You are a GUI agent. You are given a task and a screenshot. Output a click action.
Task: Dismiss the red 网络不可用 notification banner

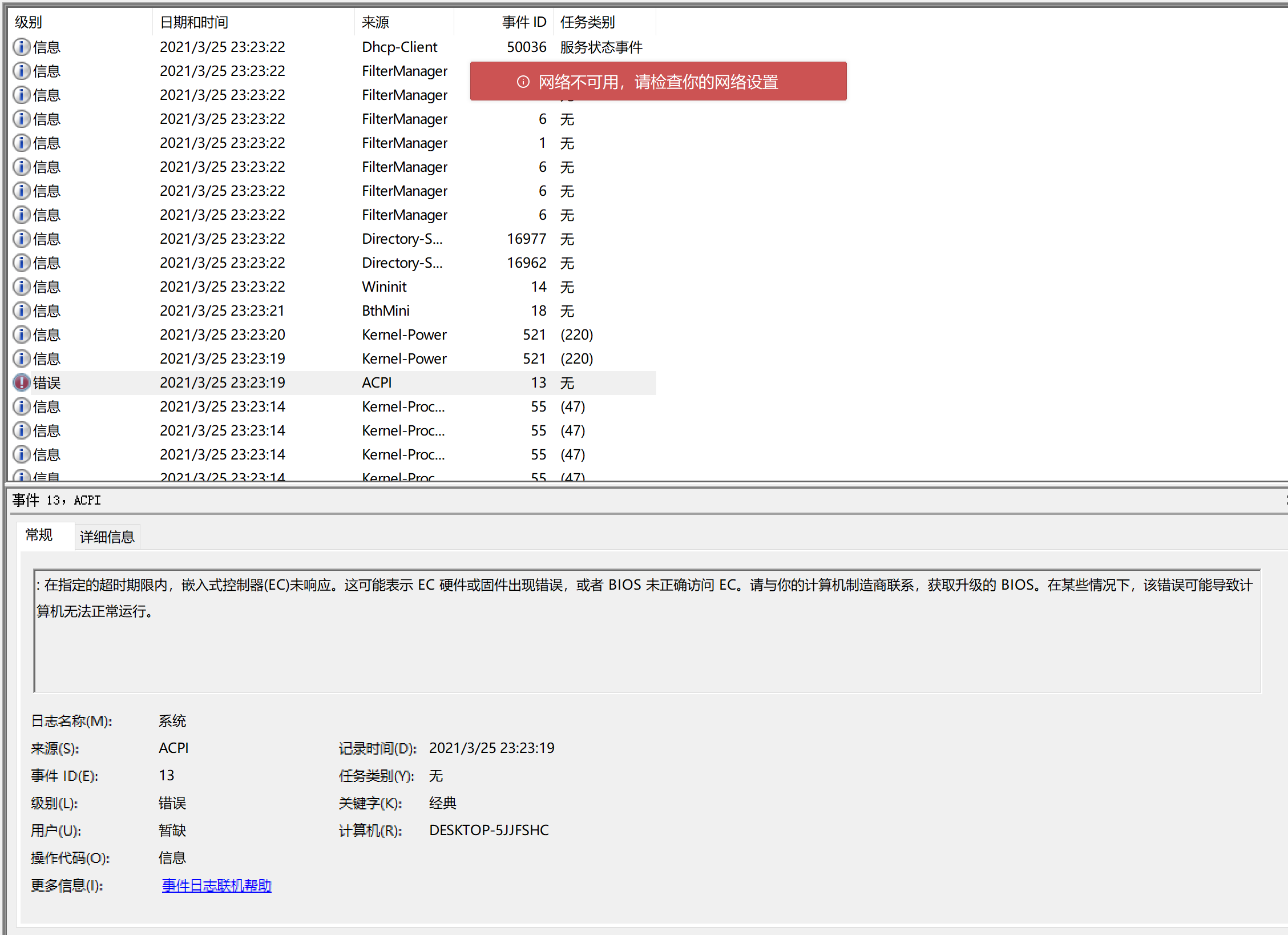pos(657,82)
